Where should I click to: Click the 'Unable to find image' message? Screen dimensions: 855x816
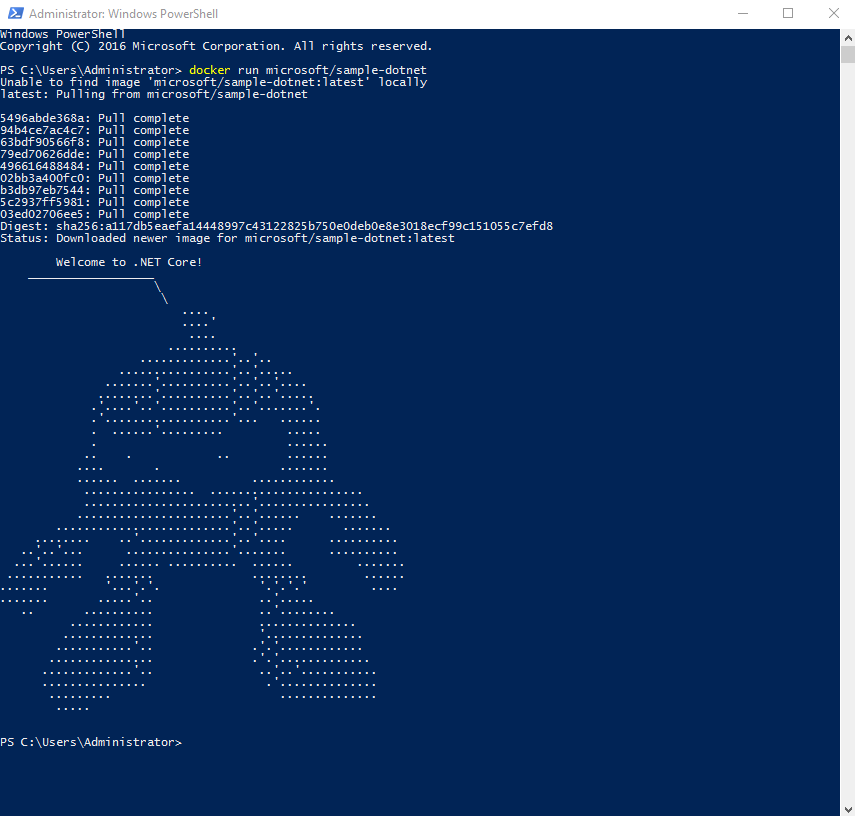coord(213,82)
